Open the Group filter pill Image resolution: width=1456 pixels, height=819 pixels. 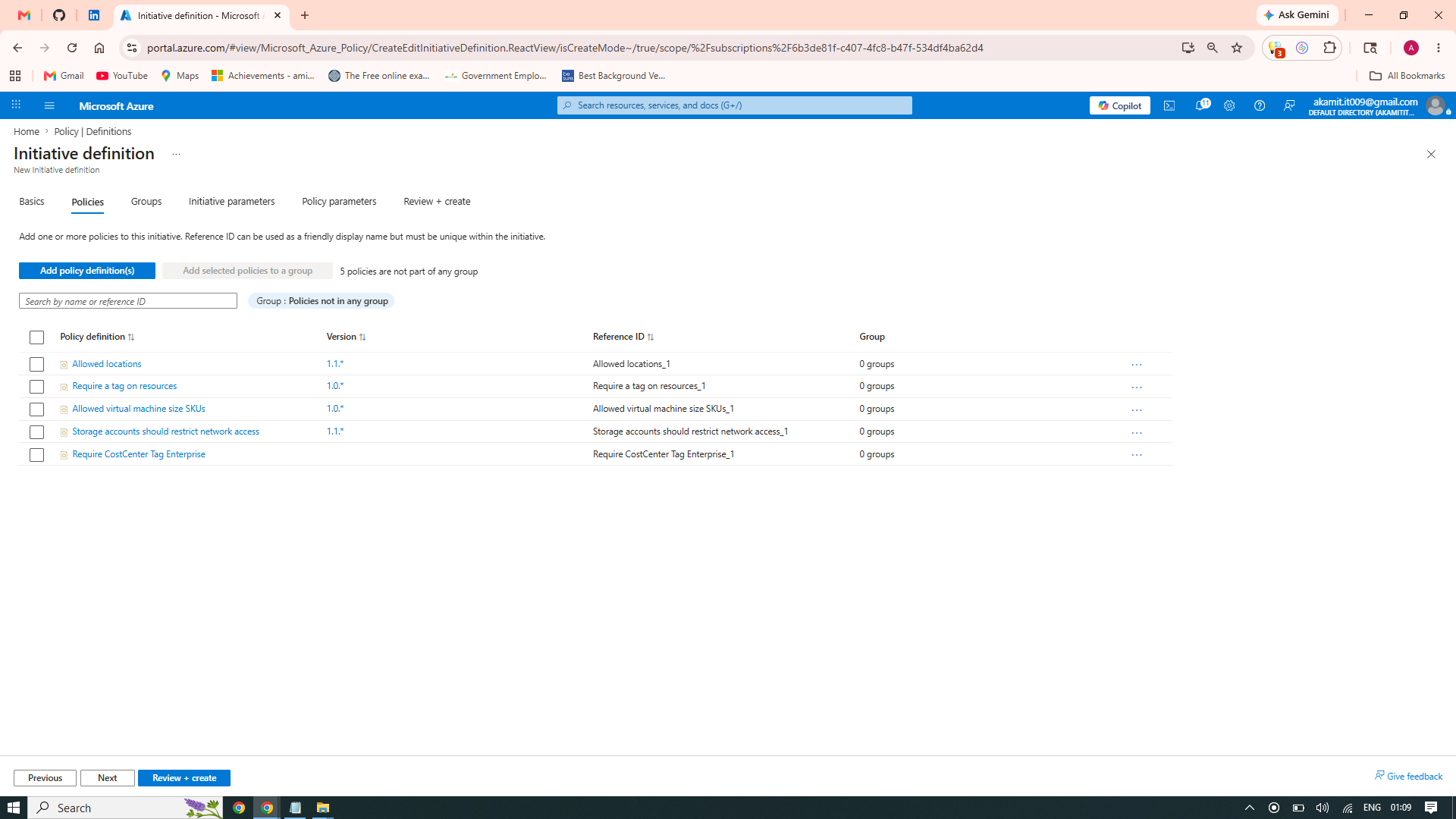pyautogui.click(x=322, y=301)
